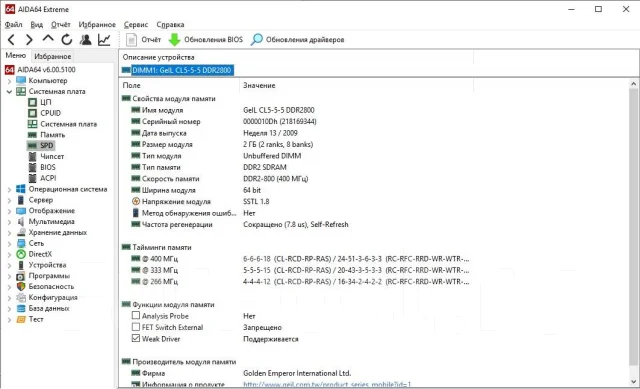Click Обновления драйверов magnifier button
The width and height of the screenshot is (640, 389).
pyautogui.click(x=298, y=40)
